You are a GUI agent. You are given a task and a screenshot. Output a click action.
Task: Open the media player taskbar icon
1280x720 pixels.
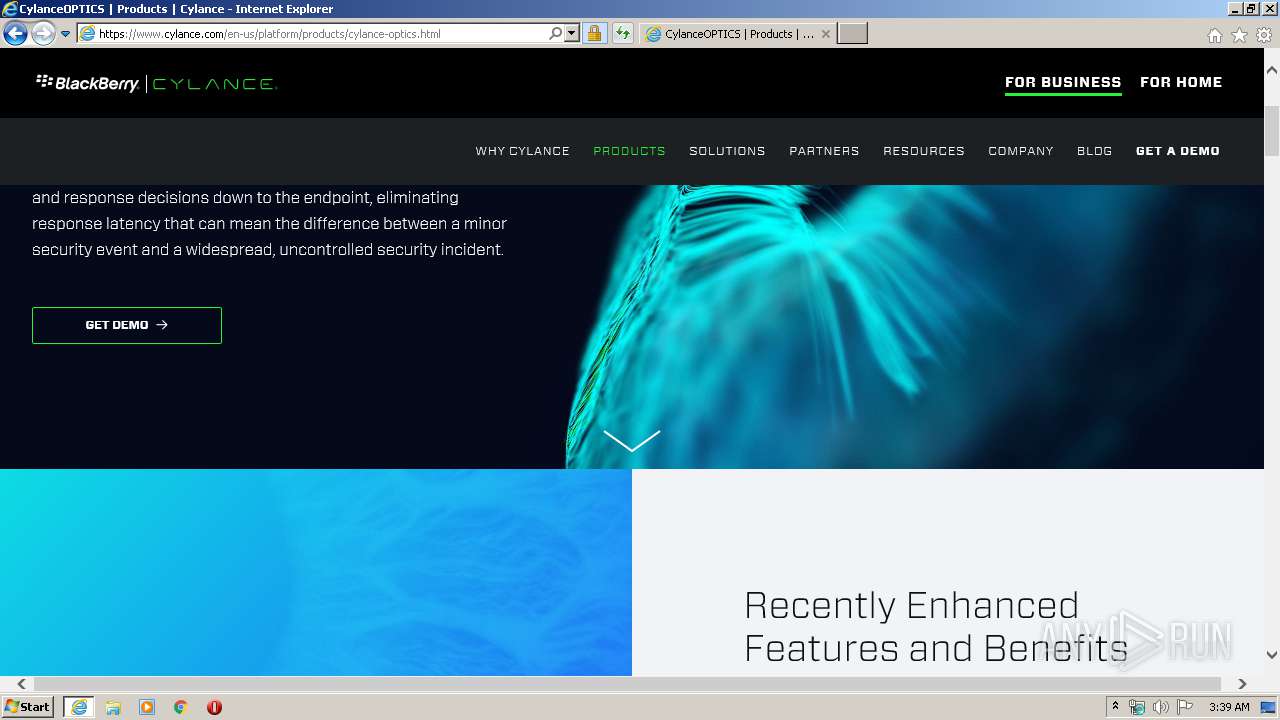click(x=147, y=707)
